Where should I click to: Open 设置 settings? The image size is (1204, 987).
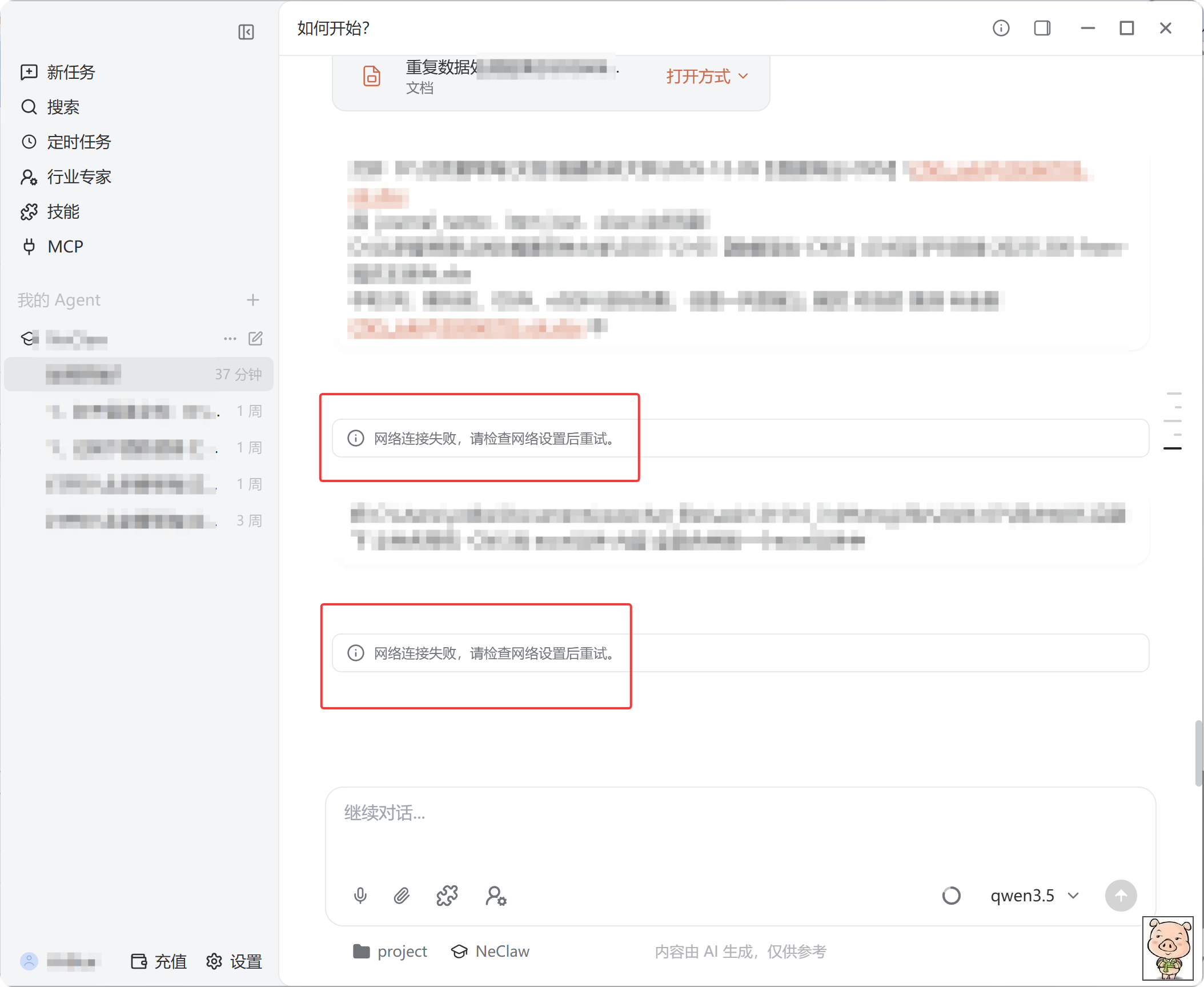pos(234,962)
